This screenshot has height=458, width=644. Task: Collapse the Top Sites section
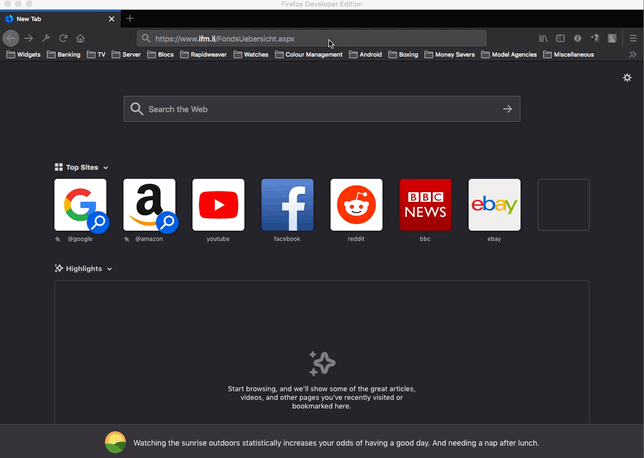pyautogui.click(x=105, y=168)
